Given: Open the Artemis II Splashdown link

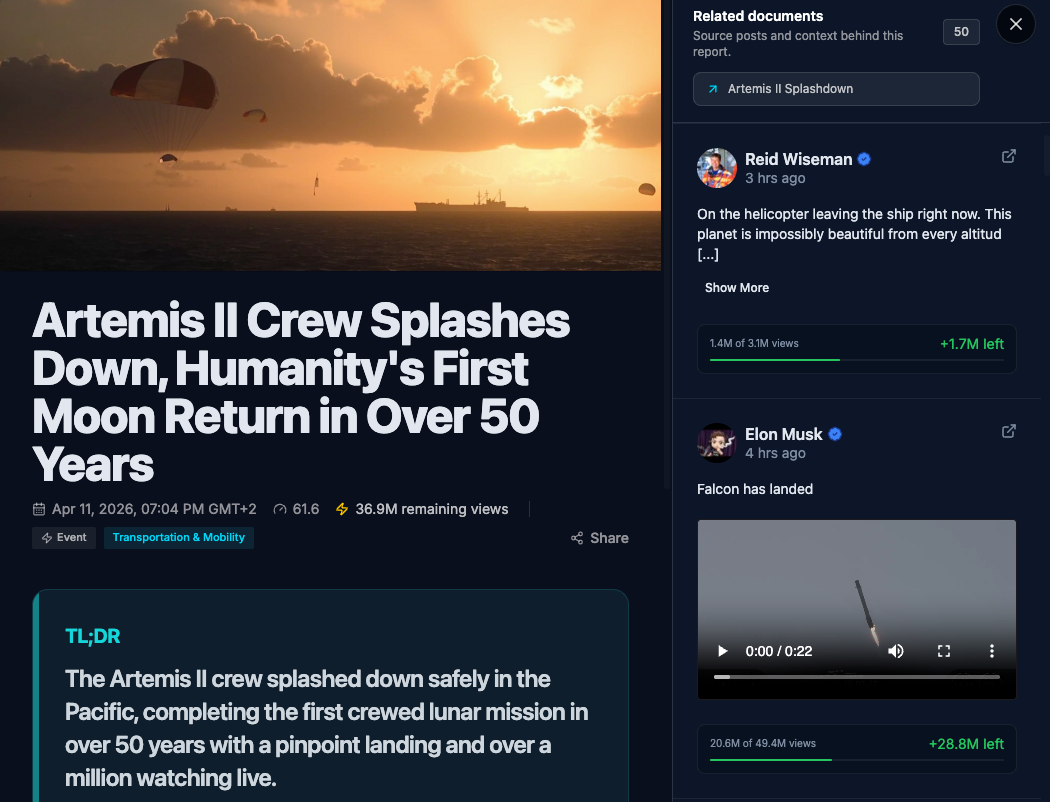Looking at the screenshot, I should pyautogui.click(x=835, y=89).
